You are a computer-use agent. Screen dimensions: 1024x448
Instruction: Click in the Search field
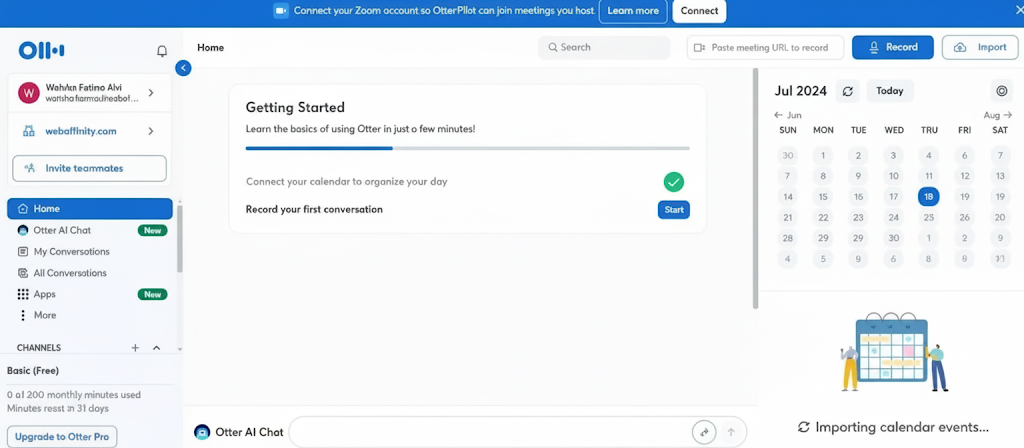604,48
